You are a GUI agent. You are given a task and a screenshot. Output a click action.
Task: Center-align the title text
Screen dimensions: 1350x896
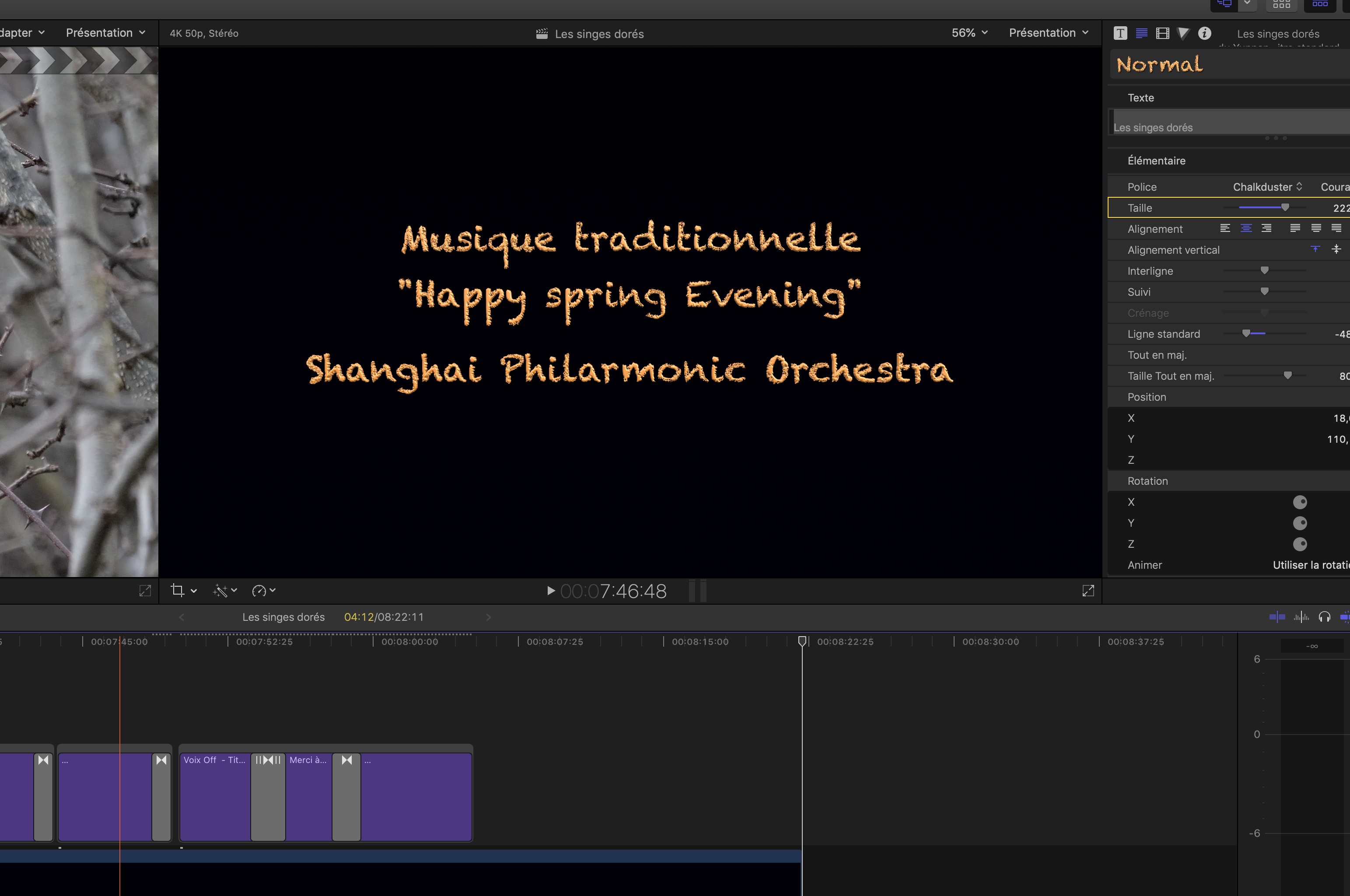click(1246, 228)
